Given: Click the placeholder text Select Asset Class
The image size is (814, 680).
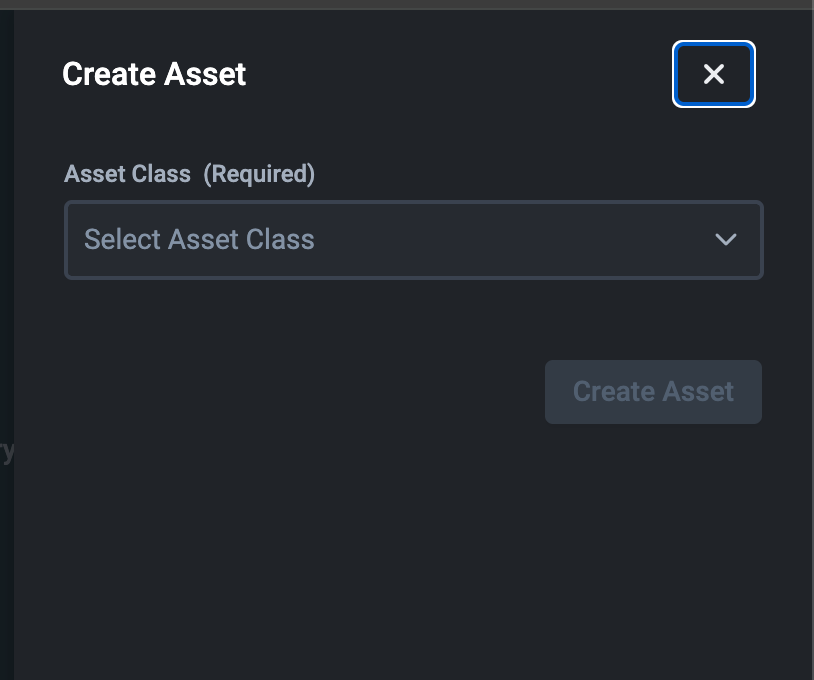Looking at the screenshot, I should [x=199, y=239].
